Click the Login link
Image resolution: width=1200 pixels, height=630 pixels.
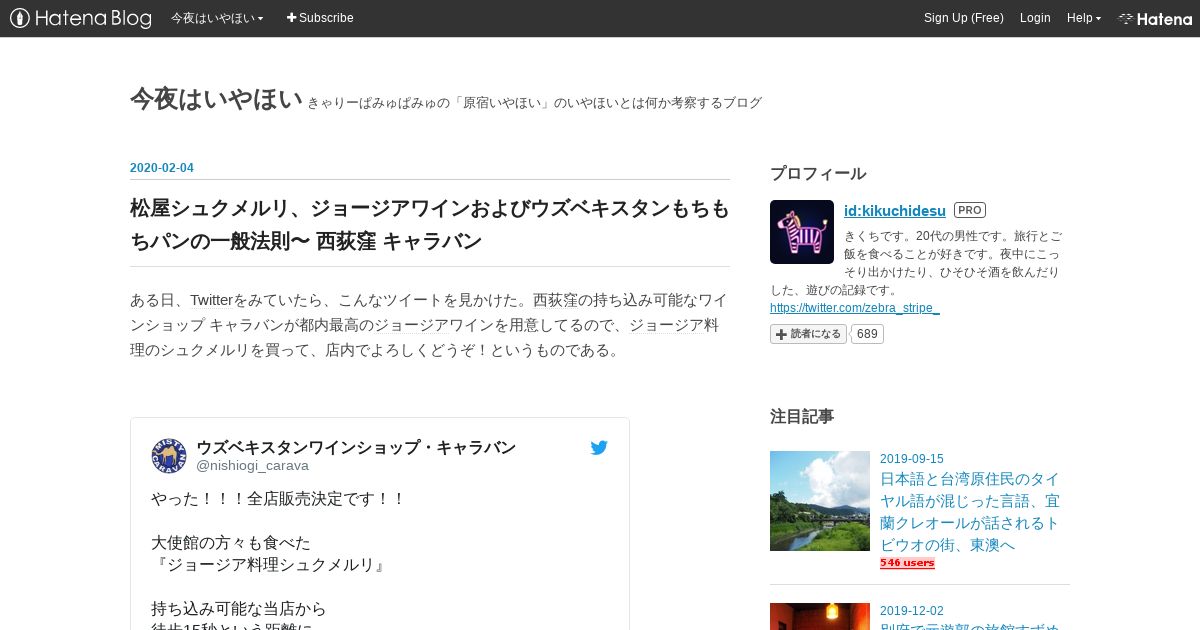1035,18
